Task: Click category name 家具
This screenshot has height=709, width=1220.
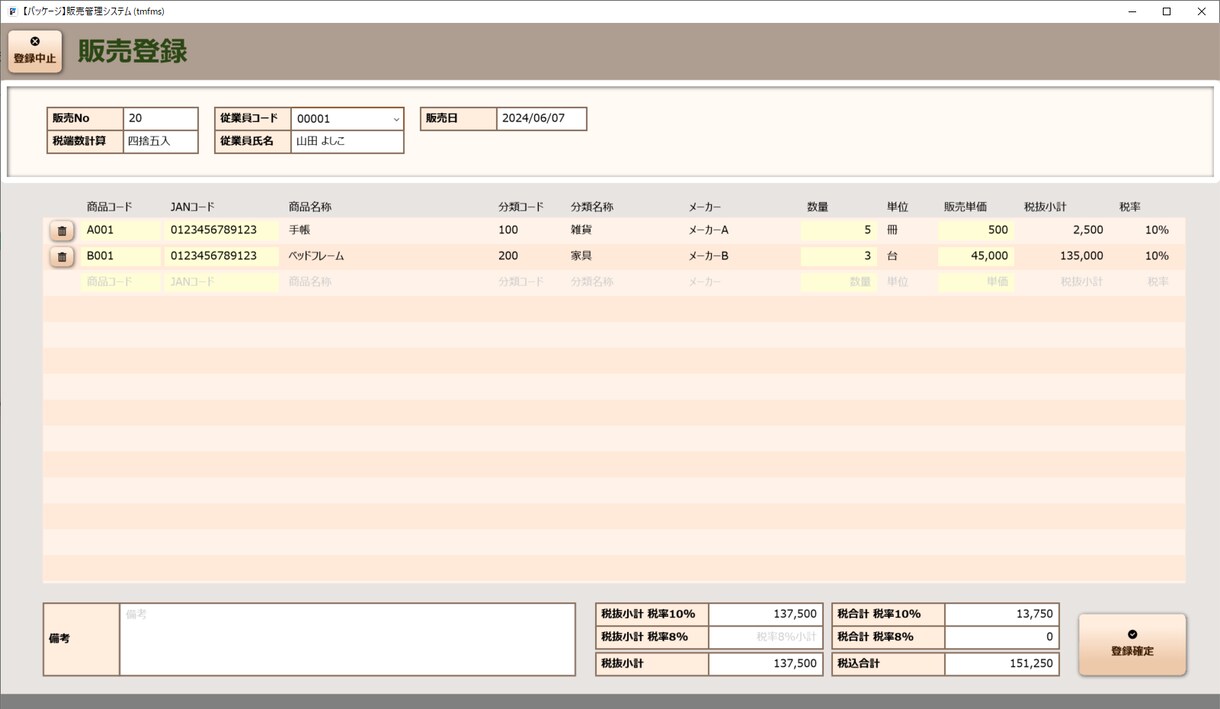Action: pyautogui.click(x=582, y=256)
